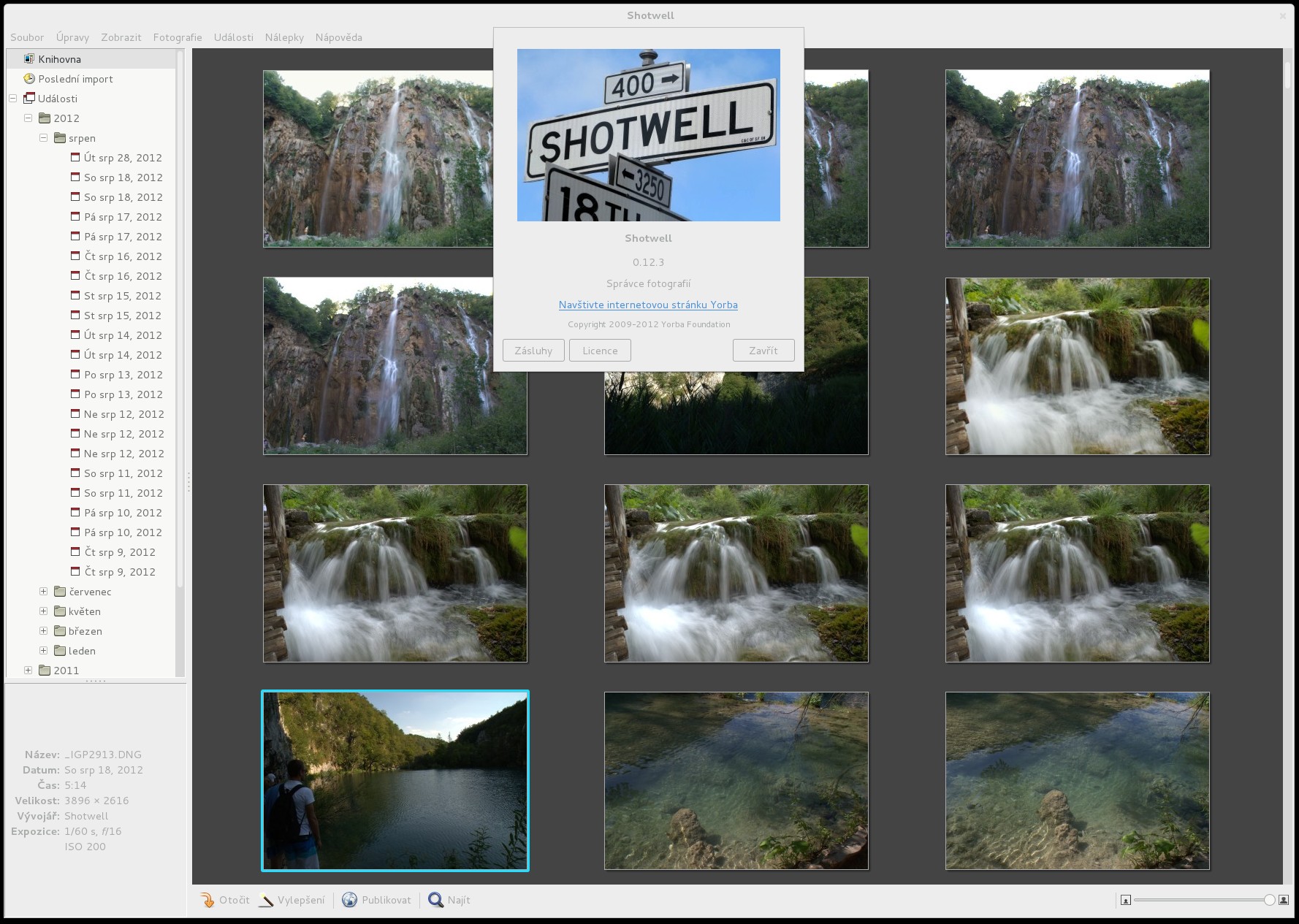Select the top-right waterfall cliff thumbnail
1299x924 pixels.
1078,159
